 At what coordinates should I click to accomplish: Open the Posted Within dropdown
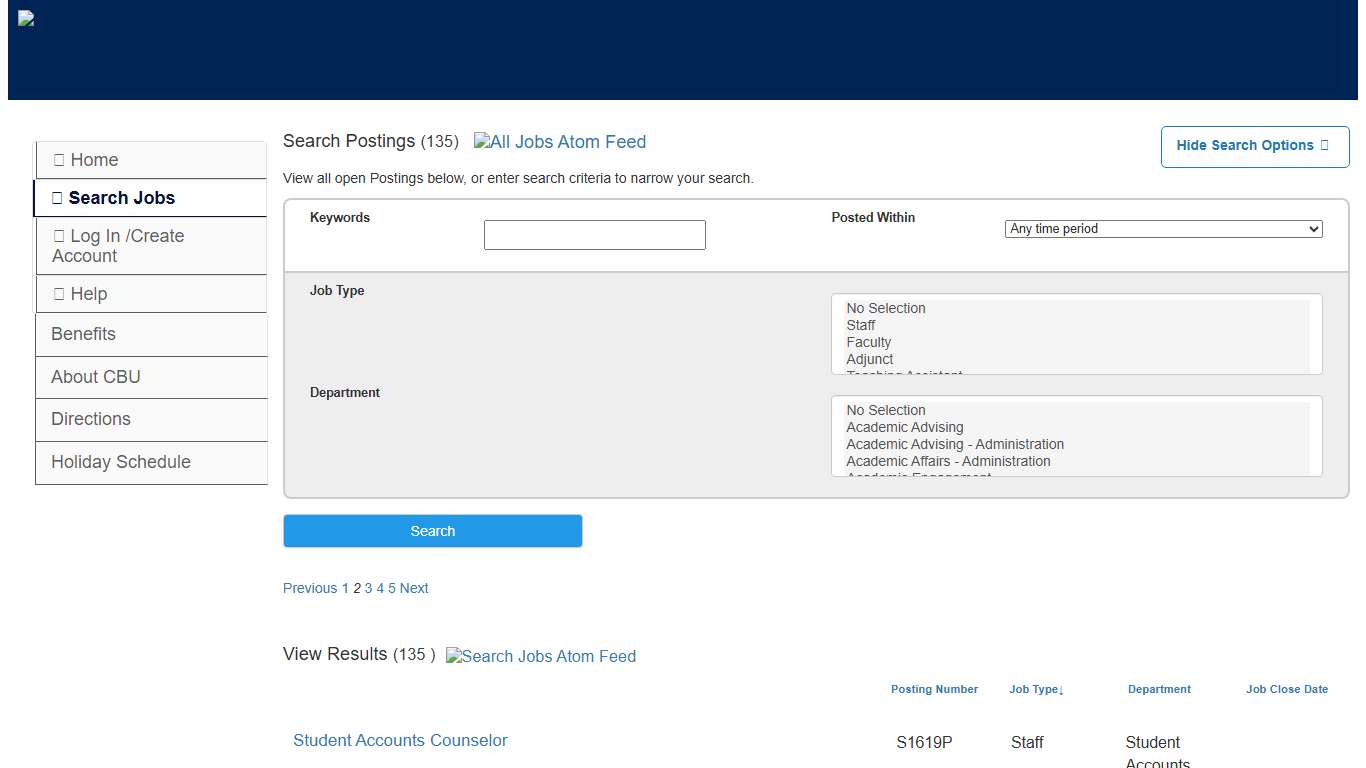(1162, 229)
